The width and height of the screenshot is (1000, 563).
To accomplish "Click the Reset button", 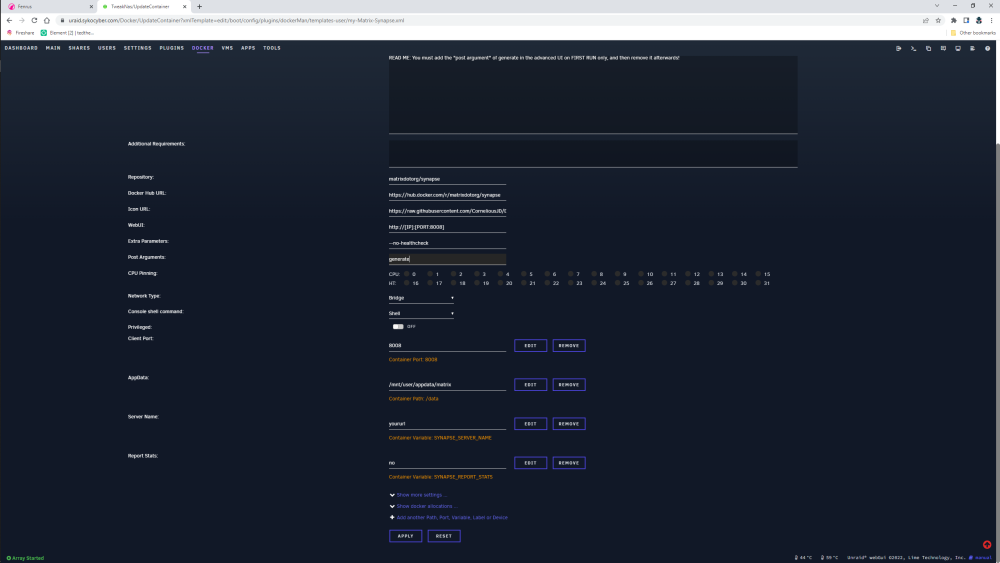I will point(444,536).
